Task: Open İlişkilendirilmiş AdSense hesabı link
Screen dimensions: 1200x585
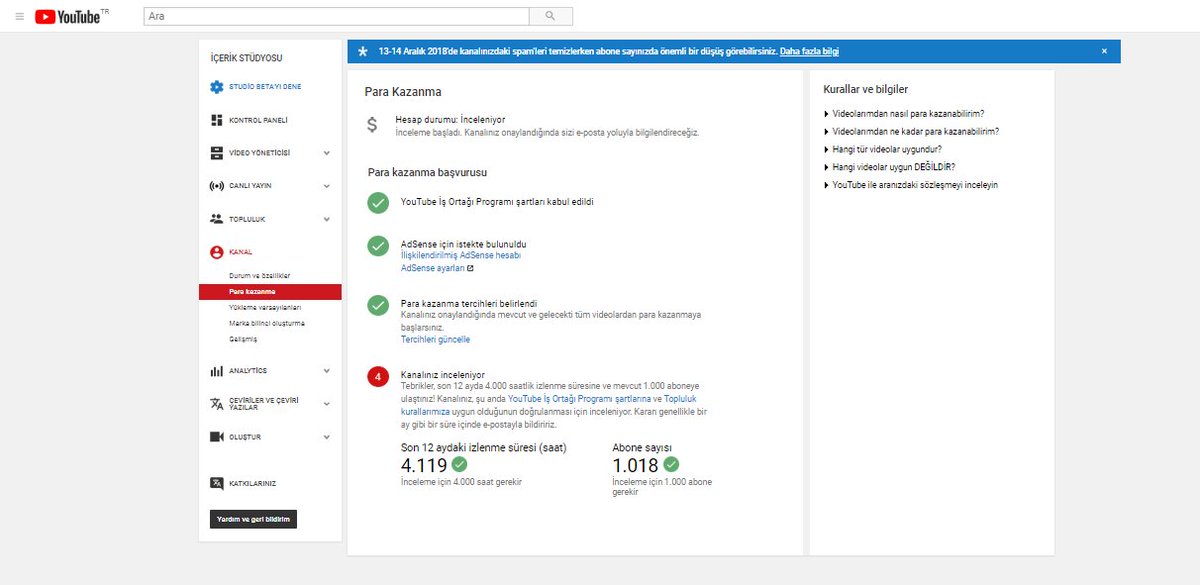Action: [x=461, y=256]
